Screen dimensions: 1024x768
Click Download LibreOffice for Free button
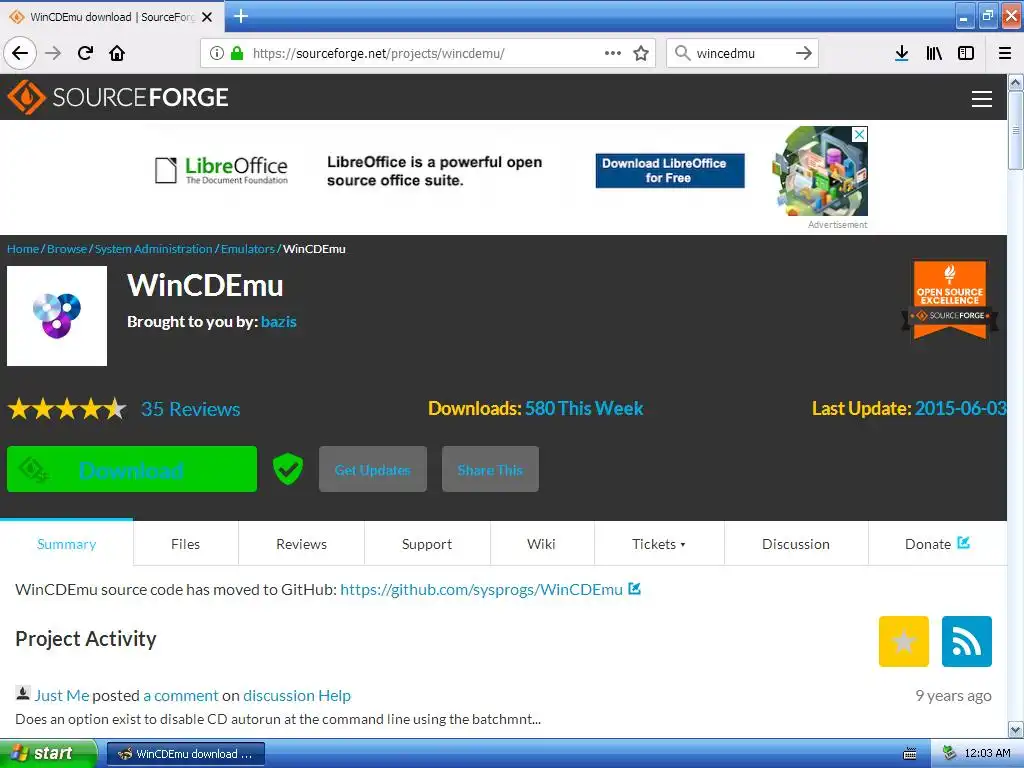[669, 170]
